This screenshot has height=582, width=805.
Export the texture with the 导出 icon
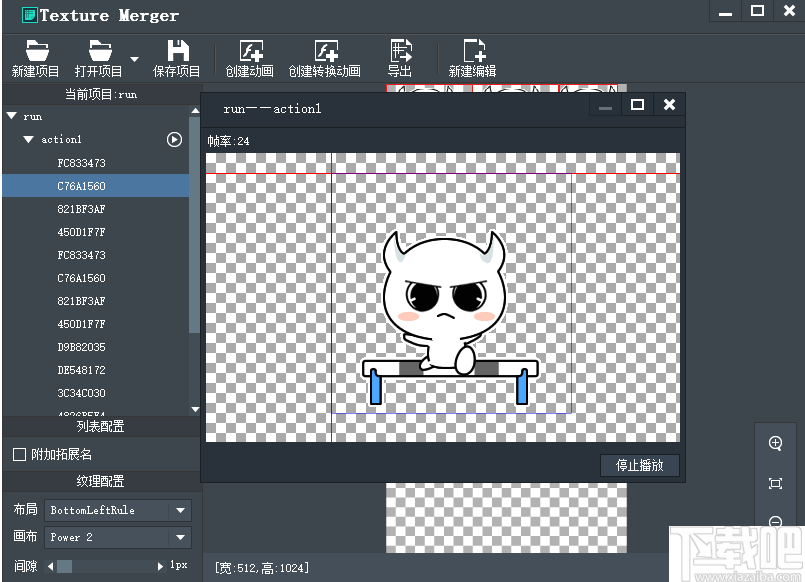click(403, 57)
